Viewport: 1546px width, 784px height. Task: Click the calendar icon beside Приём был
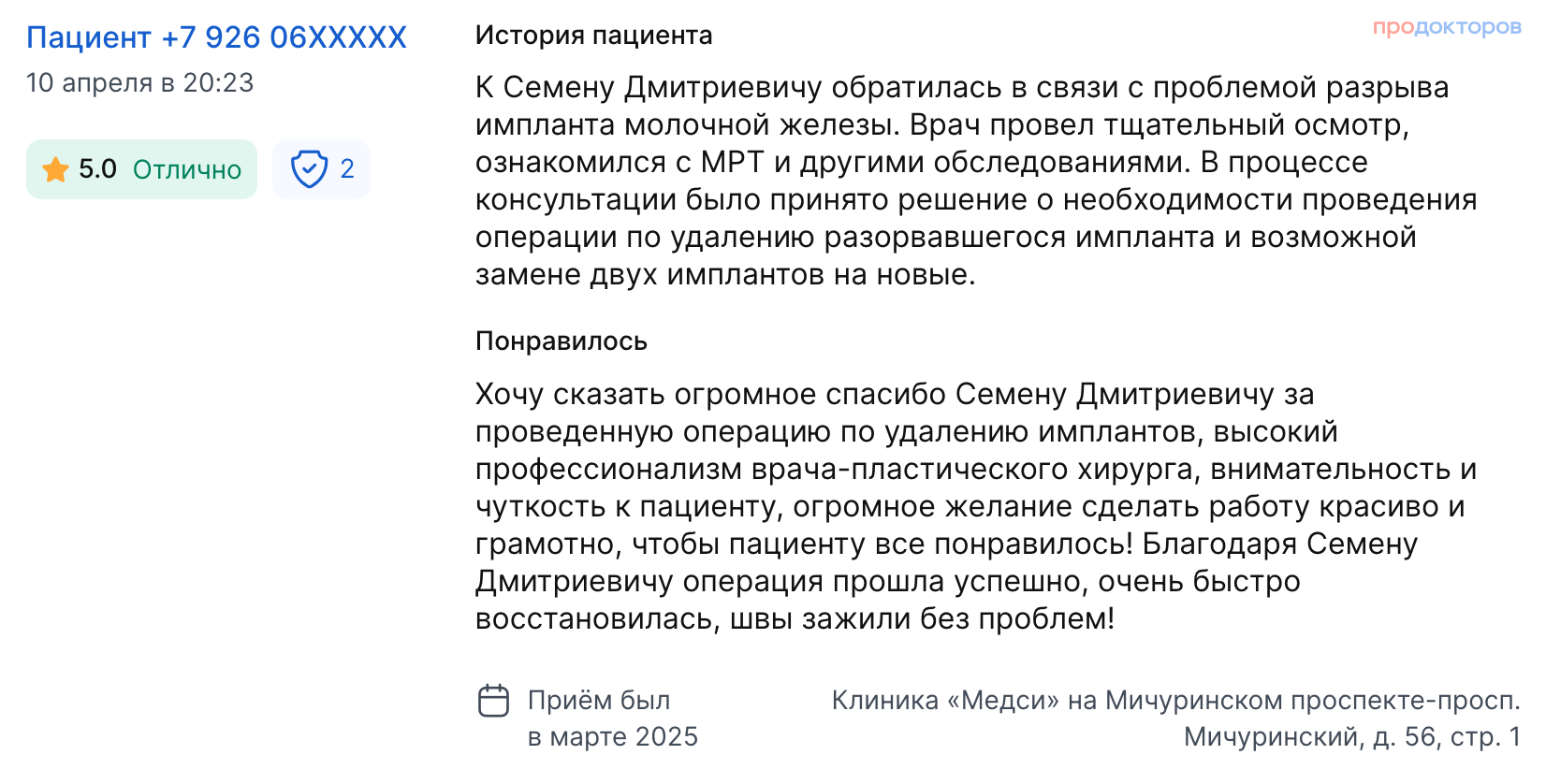(494, 701)
